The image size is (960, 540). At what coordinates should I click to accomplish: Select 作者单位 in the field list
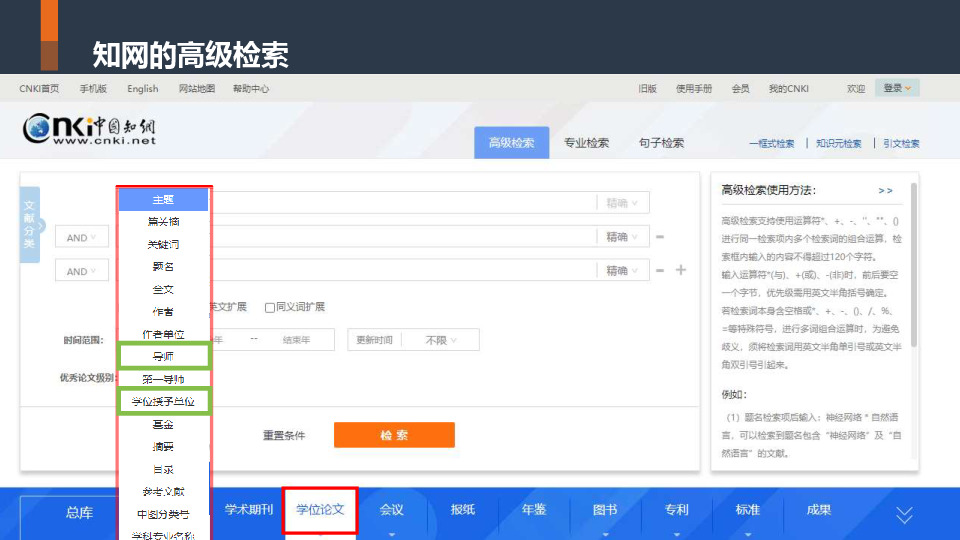pyautogui.click(x=163, y=334)
